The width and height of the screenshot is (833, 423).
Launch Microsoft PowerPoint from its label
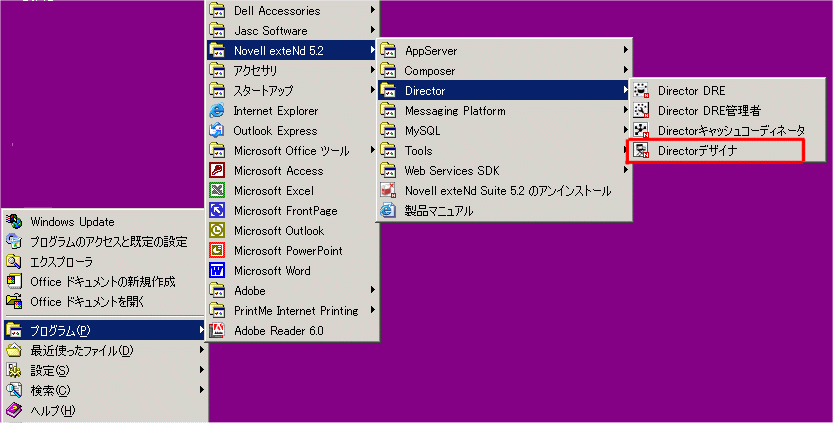[x=288, y=251]
